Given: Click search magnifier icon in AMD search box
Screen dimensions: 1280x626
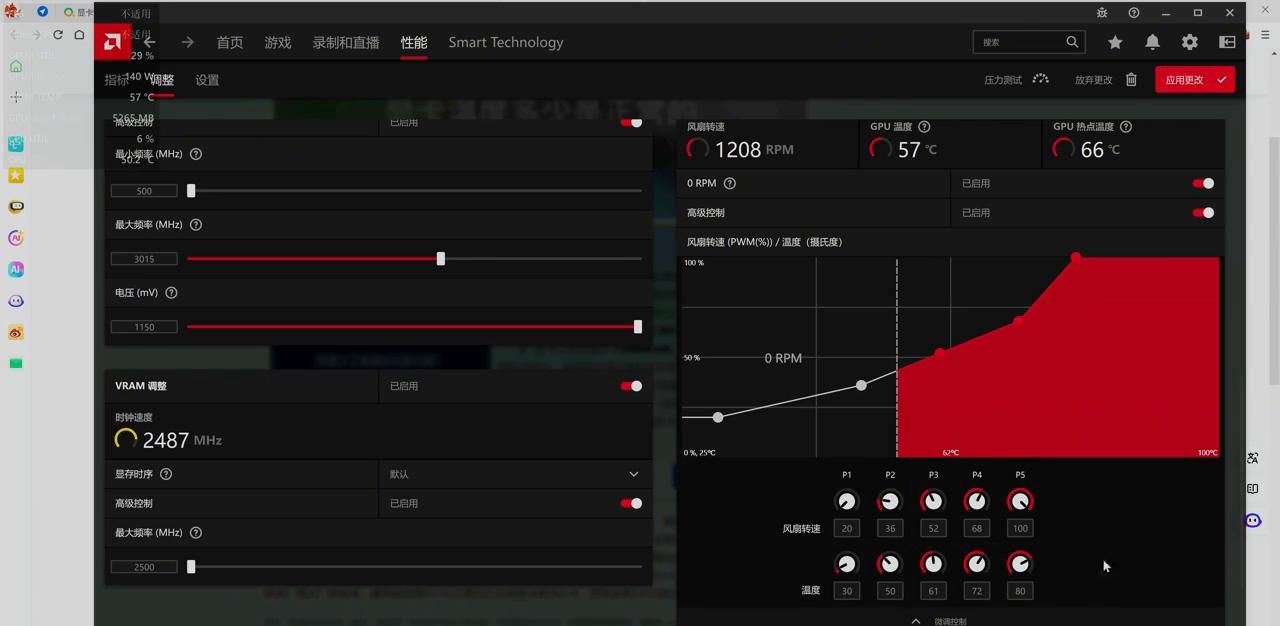Looking at the screenshot, I should pyautogui.click(x=1072, y=42).
